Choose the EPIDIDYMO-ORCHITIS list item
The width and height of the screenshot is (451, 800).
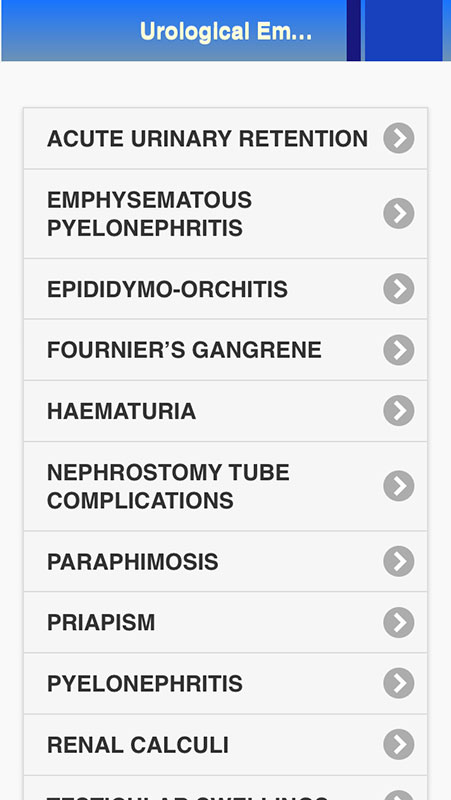225,289
